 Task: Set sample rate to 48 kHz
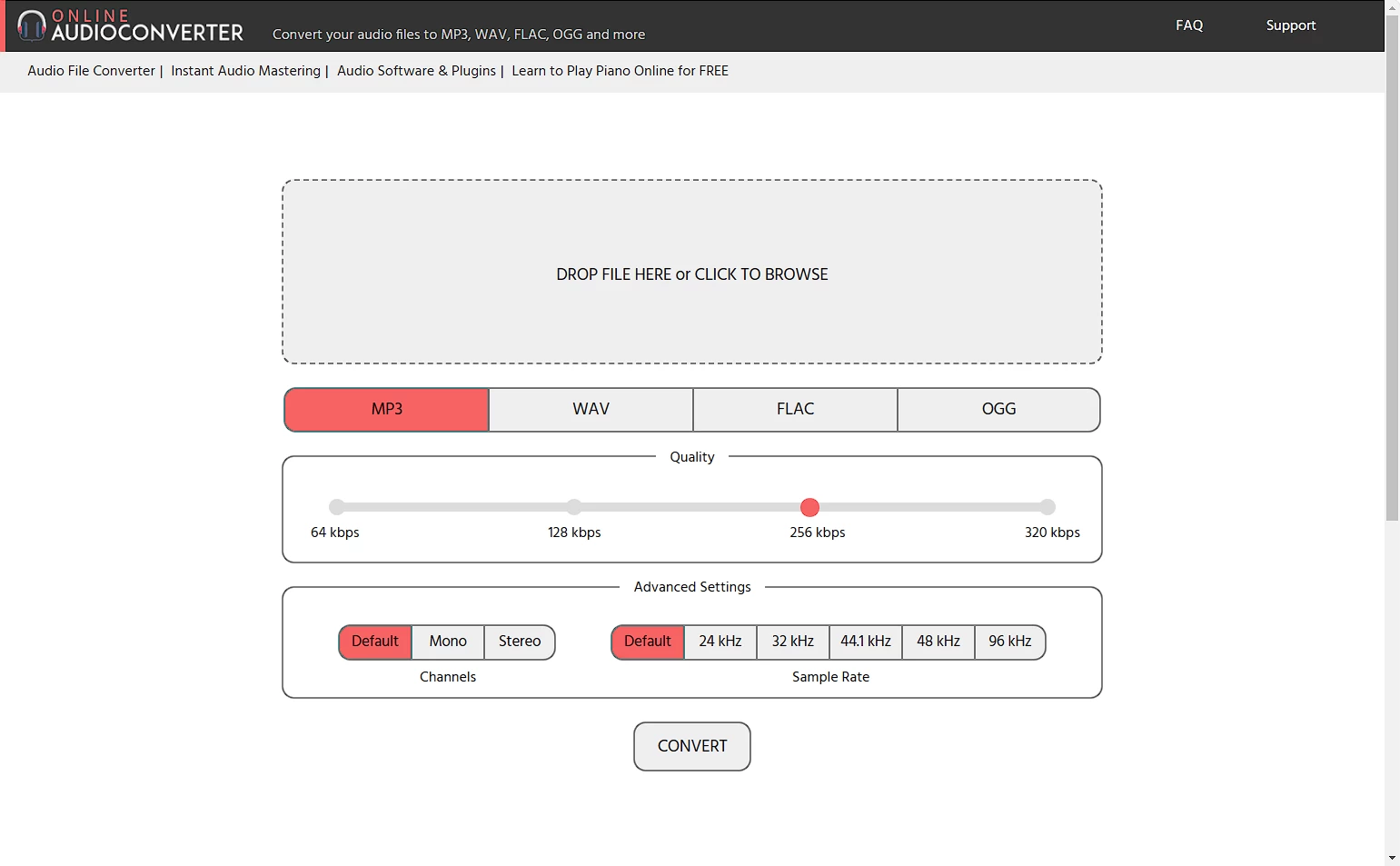coord(938,642)
